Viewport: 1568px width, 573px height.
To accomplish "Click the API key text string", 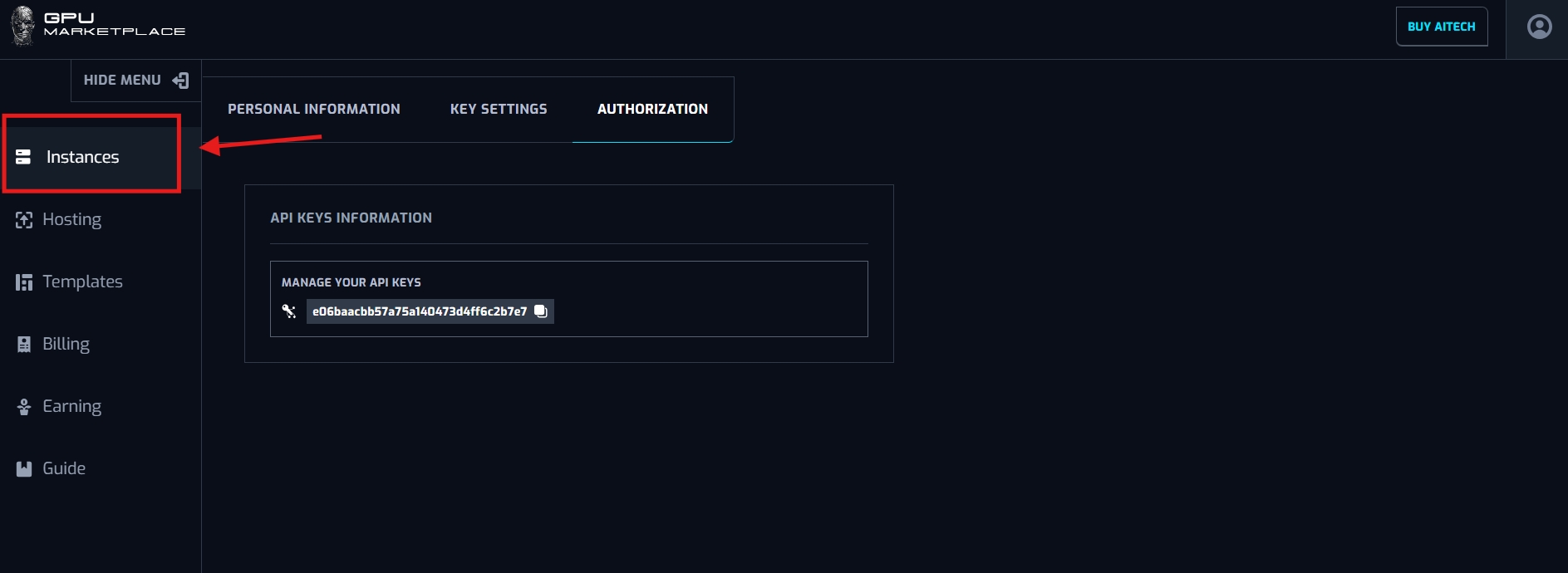I will tap(419, 311).
